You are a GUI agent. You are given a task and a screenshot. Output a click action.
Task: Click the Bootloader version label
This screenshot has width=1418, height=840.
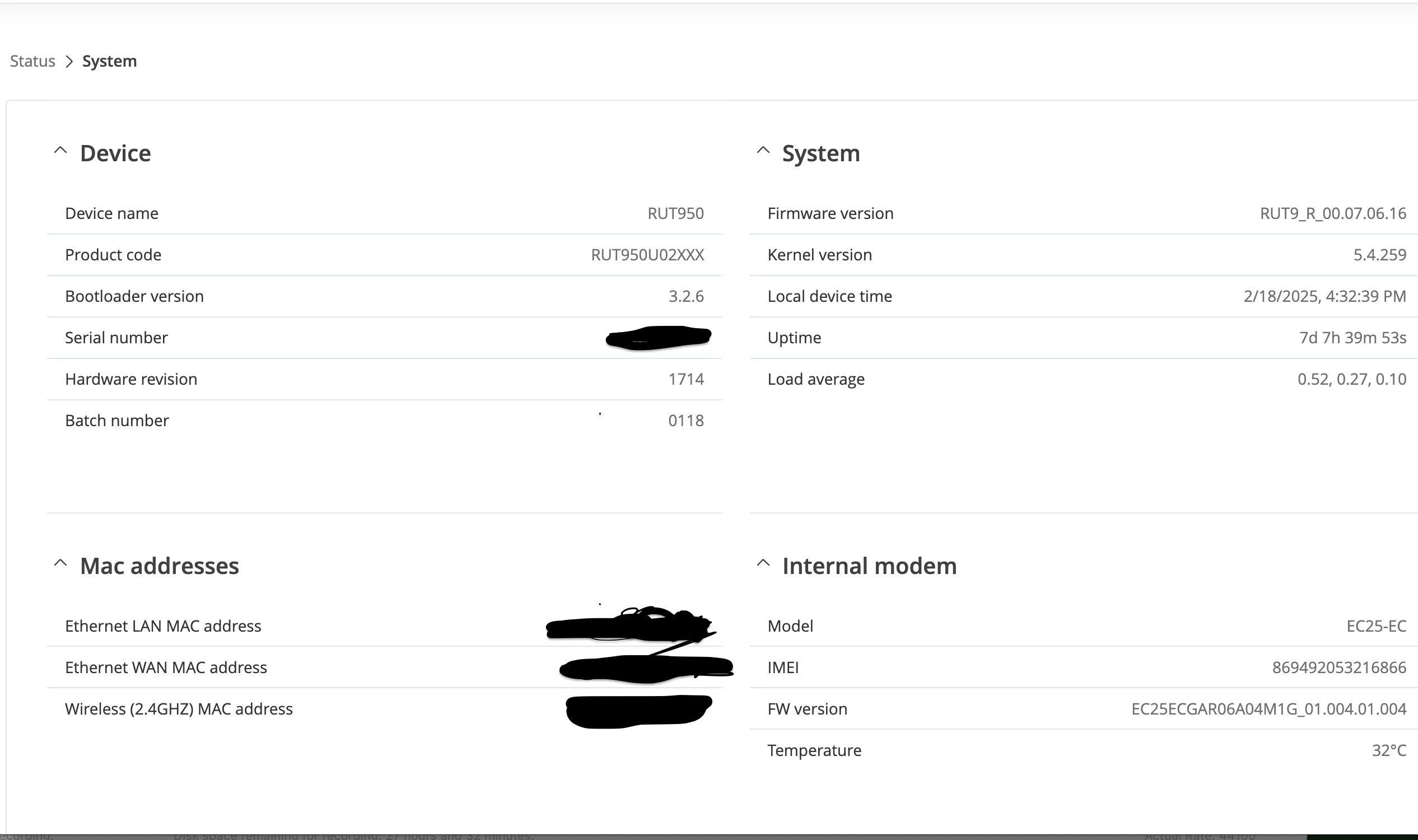pos(134,296)
